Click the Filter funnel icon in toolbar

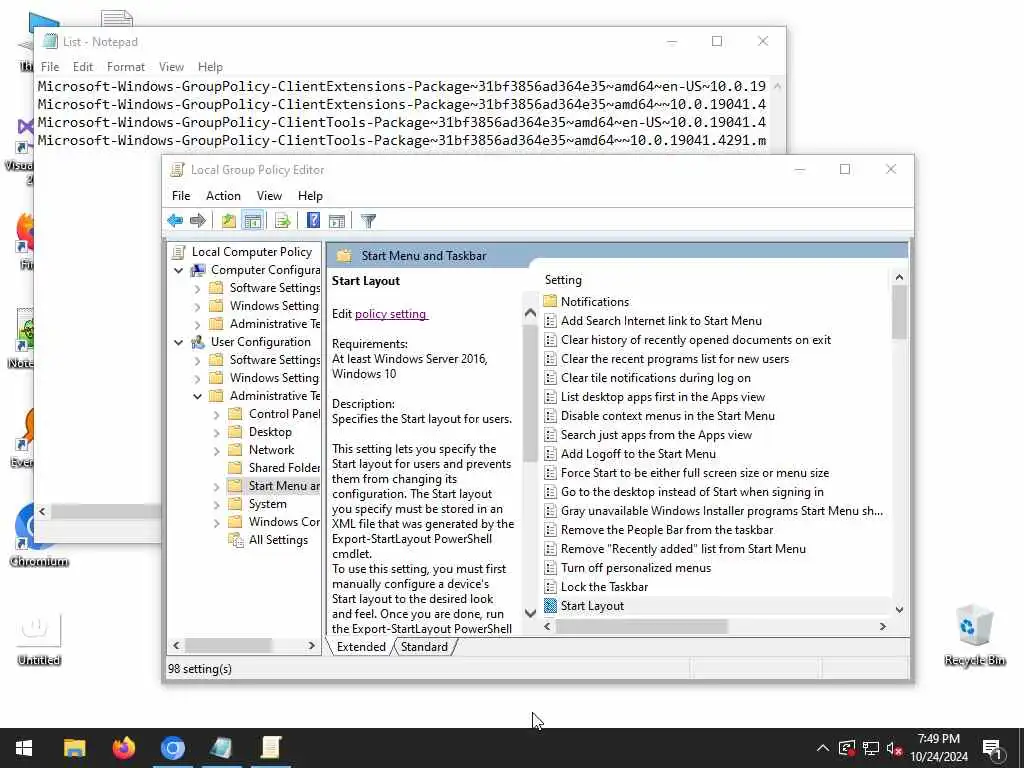[x=368, y=221]
